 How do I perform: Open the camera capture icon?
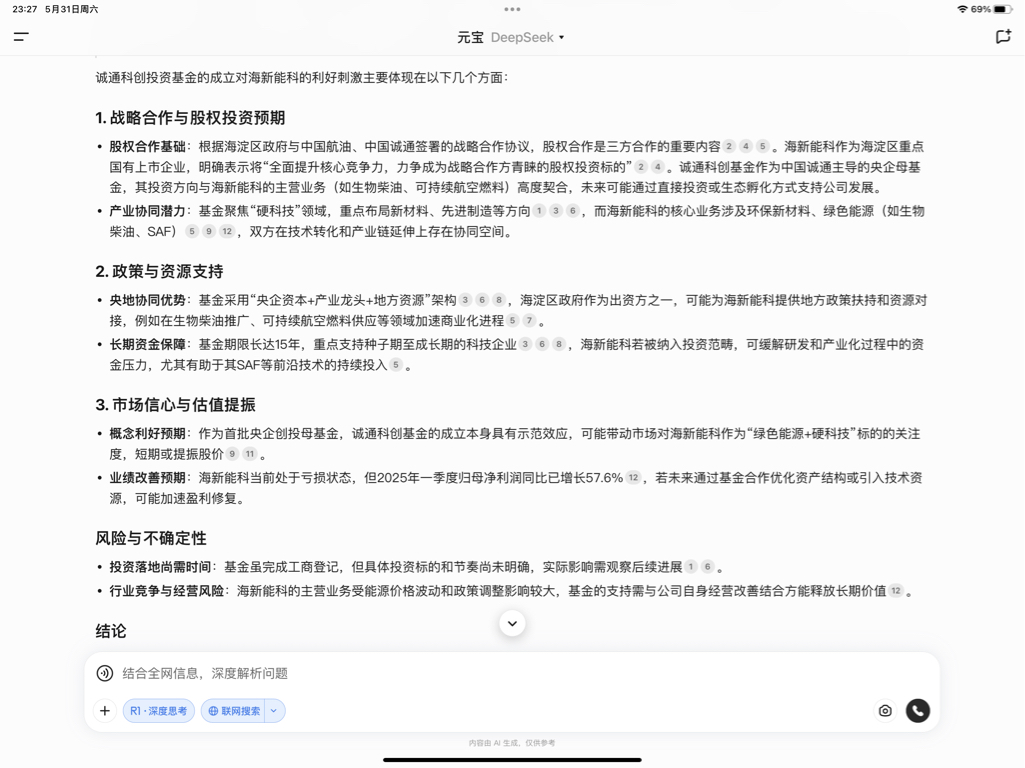tap(885, 710)
